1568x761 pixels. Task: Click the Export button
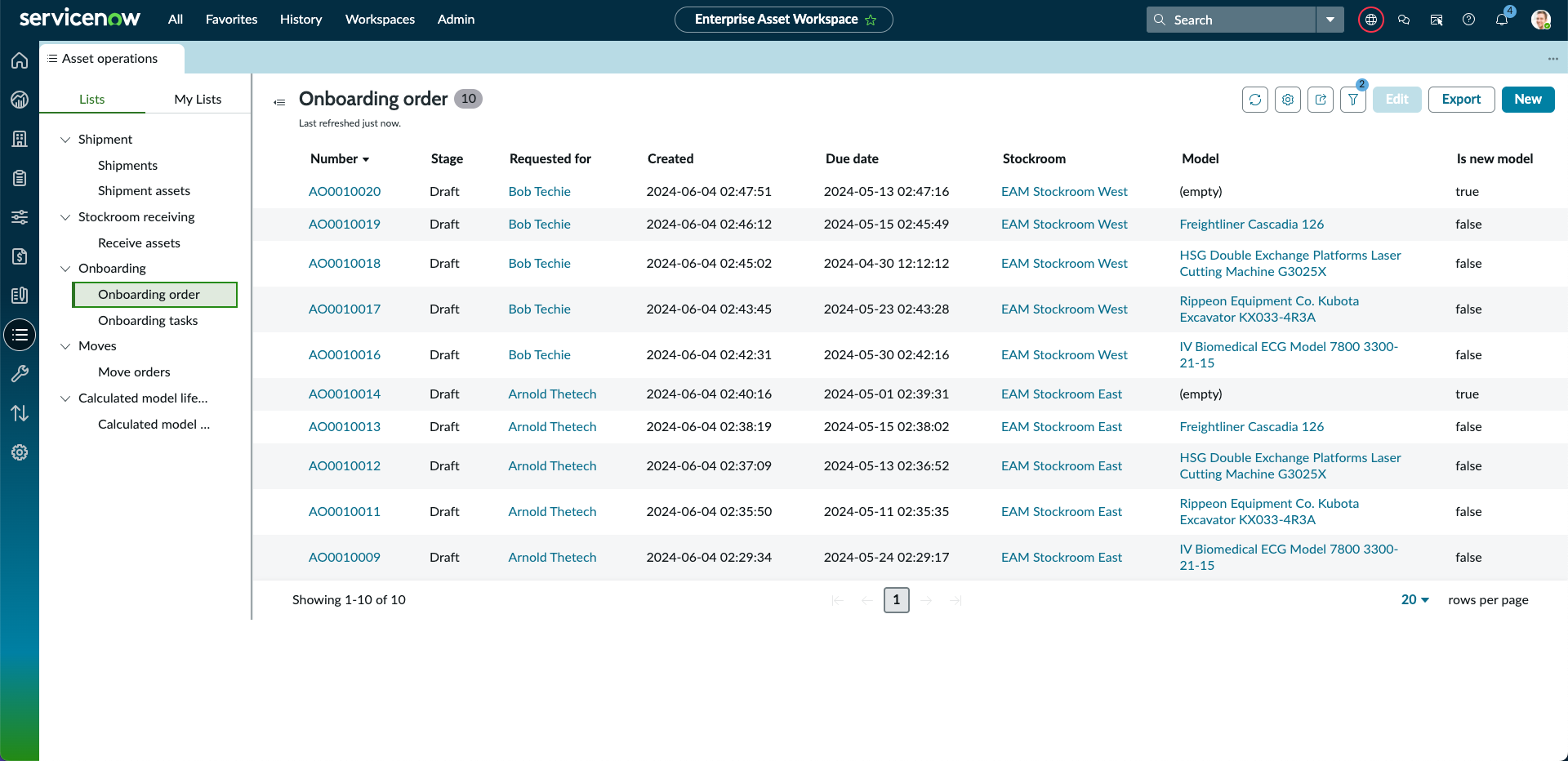coord(1461,100)
